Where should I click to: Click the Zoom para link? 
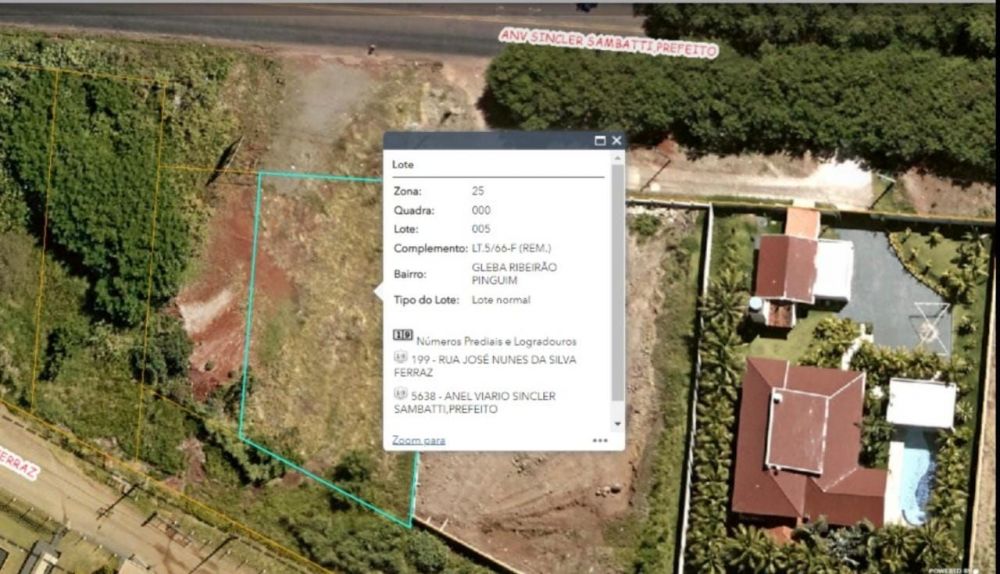coord(418,440)
